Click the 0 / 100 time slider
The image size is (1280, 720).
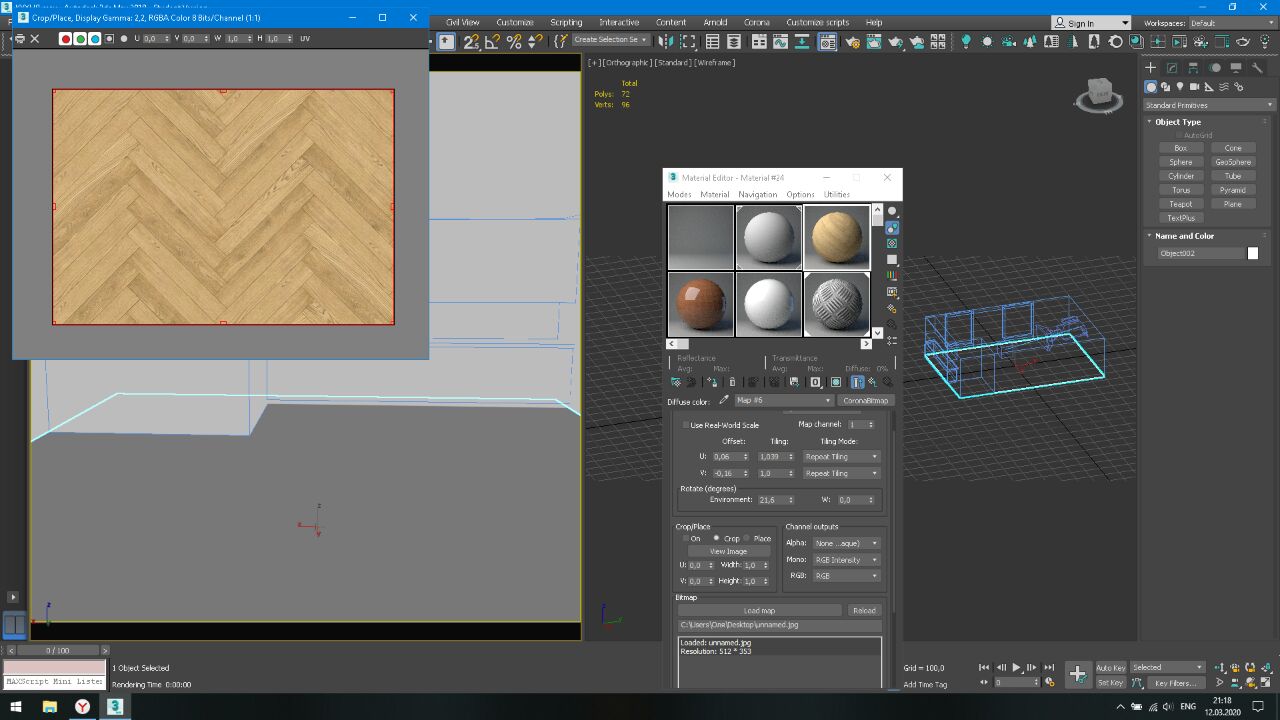coord(59,650)
